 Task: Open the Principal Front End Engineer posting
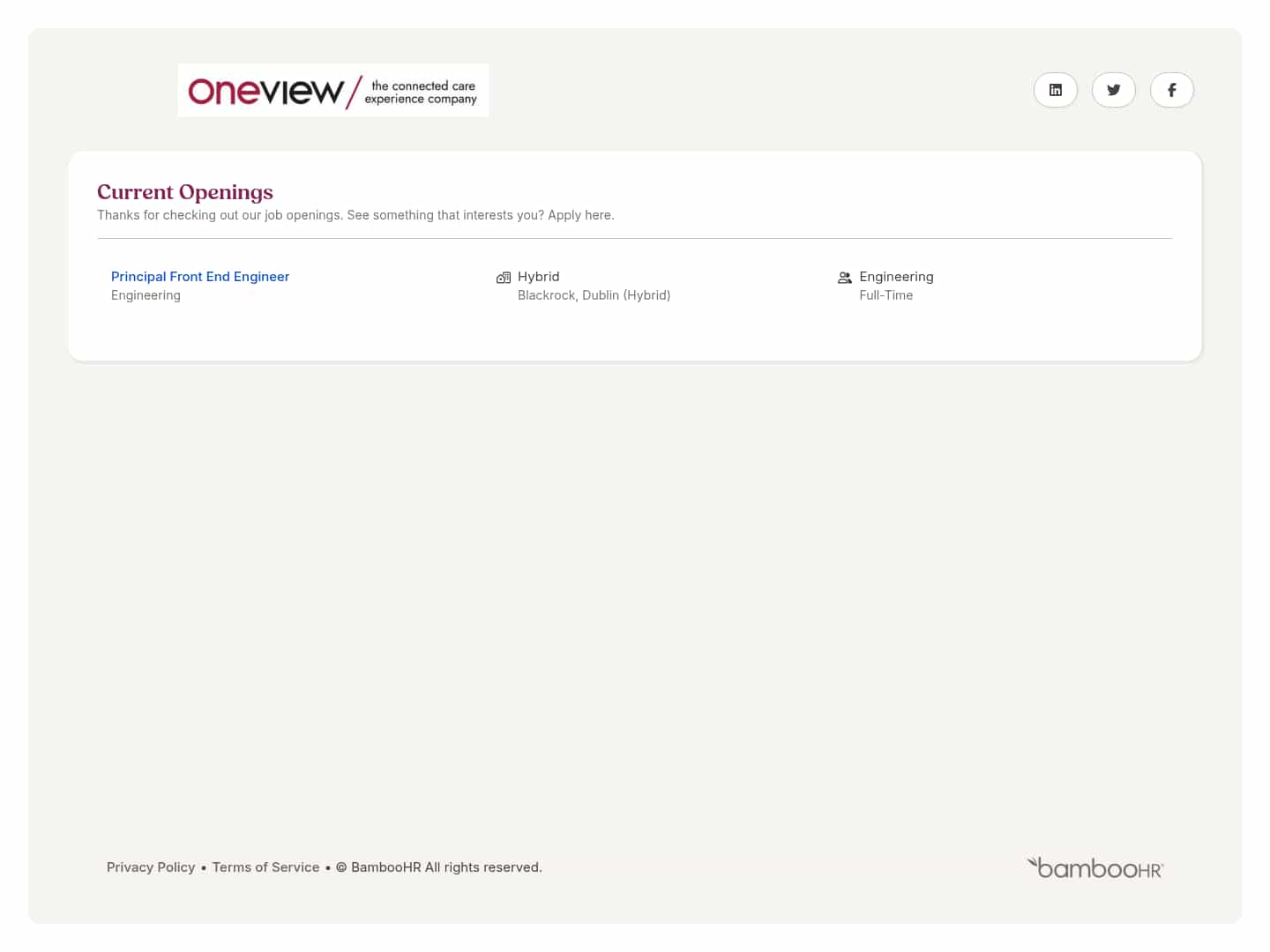click(200, 276)
